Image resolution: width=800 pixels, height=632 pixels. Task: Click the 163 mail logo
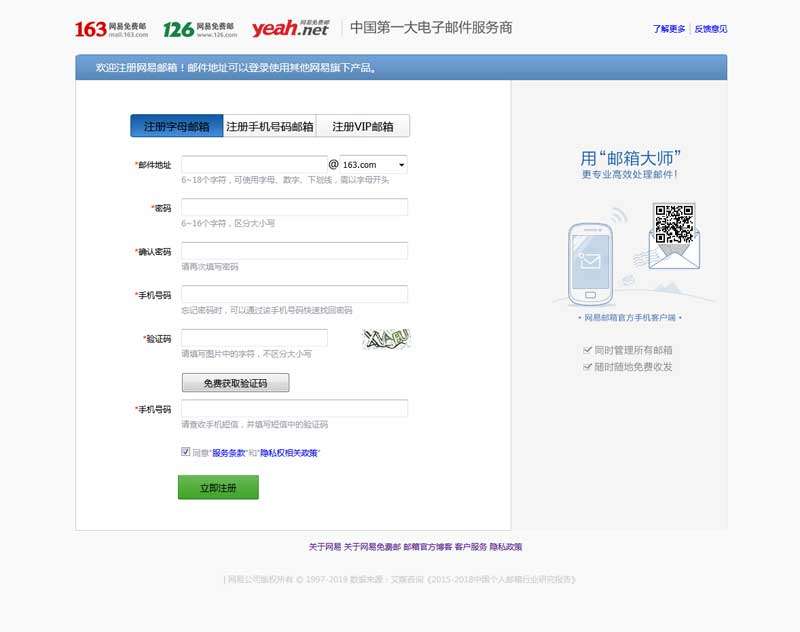point(111,28)
